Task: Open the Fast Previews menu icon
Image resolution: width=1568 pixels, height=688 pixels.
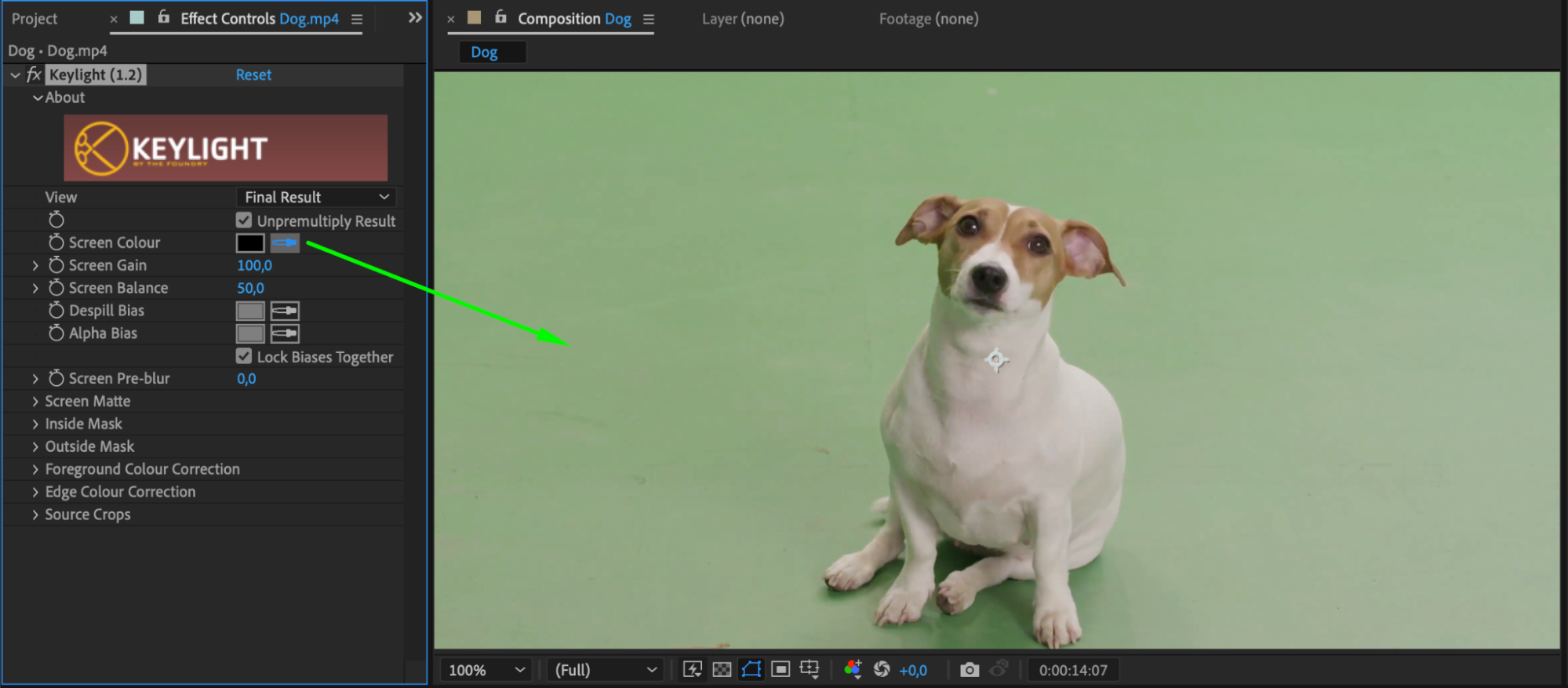Action: (693, 670)
